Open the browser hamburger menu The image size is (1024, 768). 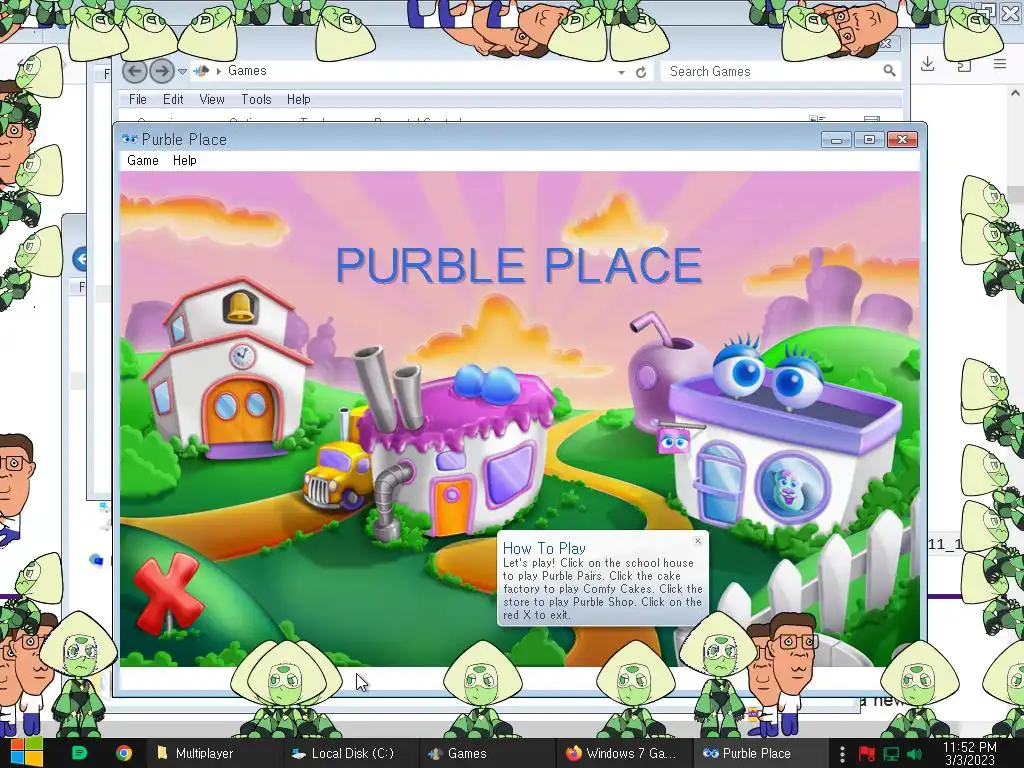pyautogui.click(x=1000, y=64)
